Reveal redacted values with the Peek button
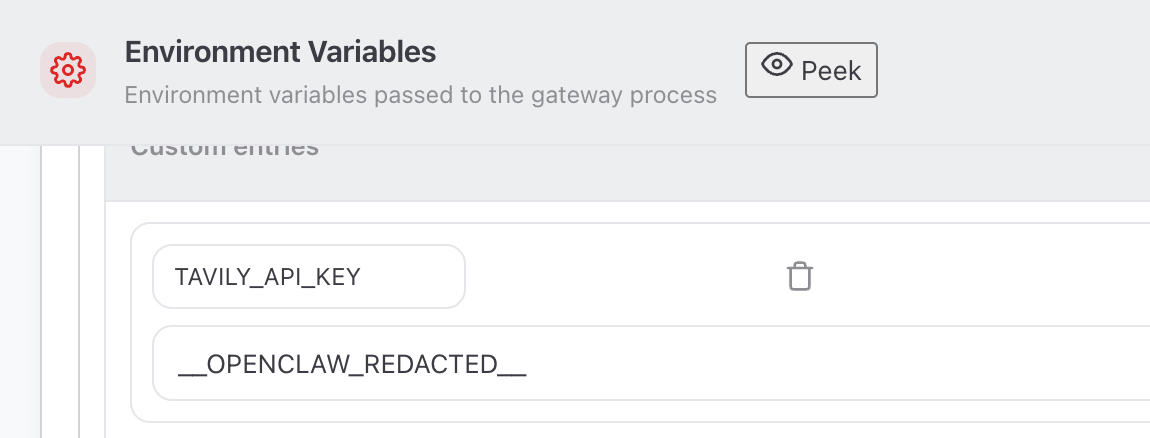Viewport: 1150px width, 438px height. [x=811, y=70]
